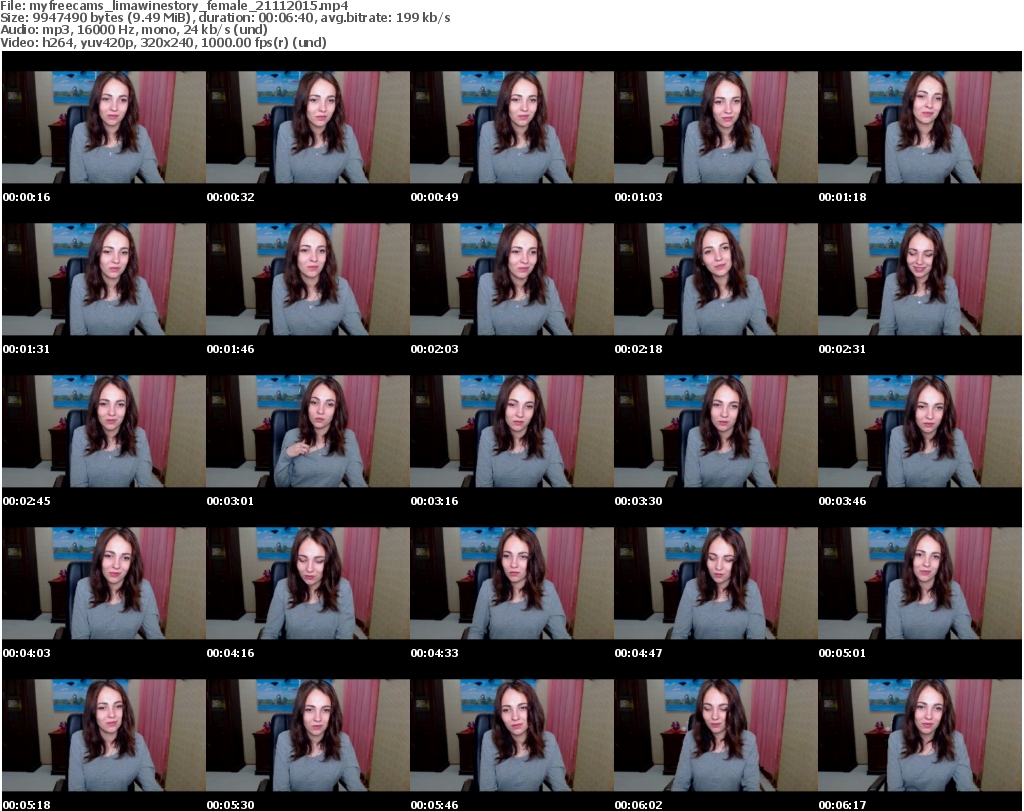Click the 00:03:16 timestamp label
1024x811 pixels.
click(x=434, y=501)
